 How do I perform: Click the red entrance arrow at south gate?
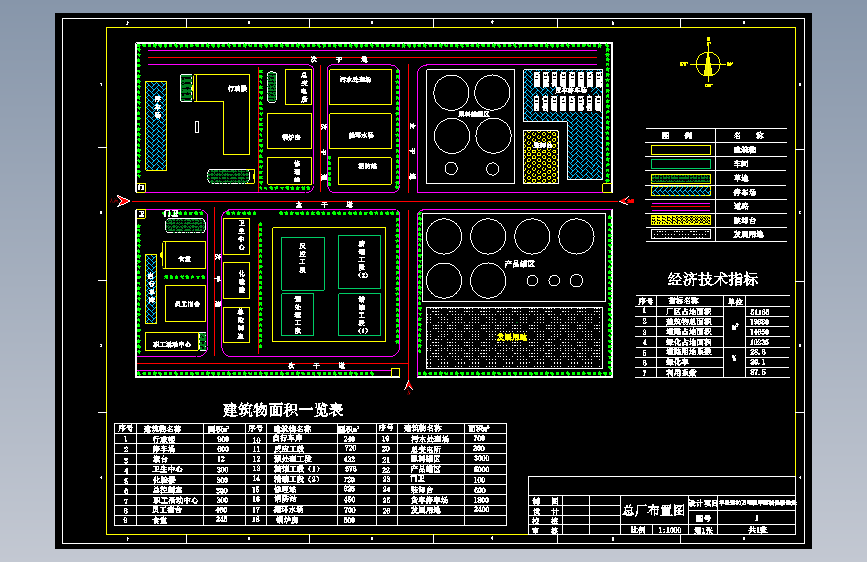pos(408,386)
